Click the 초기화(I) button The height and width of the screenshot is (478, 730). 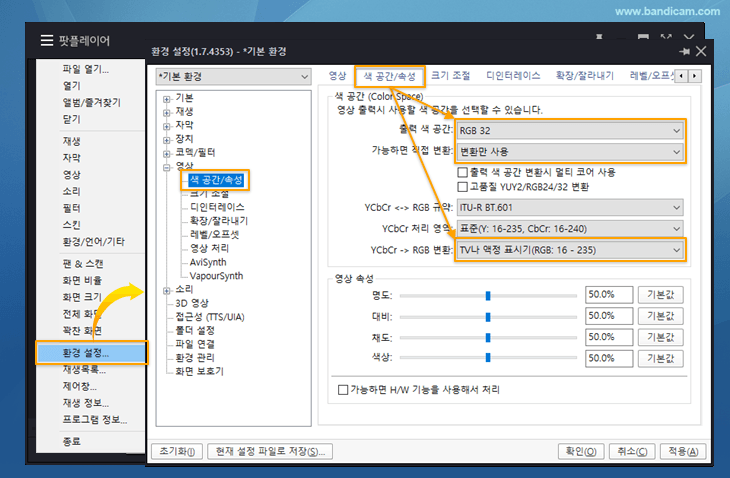coord(177,451)
